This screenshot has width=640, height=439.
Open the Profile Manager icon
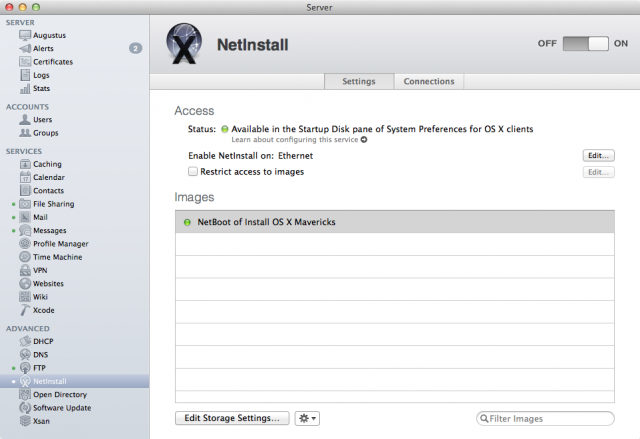point(25,244)
